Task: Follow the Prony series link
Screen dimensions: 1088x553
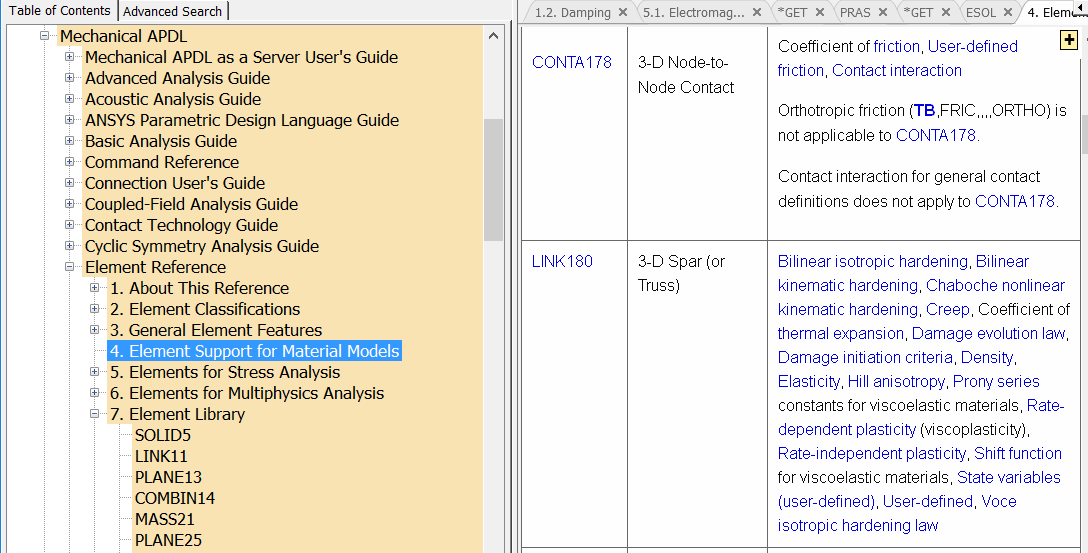Action: (996, 382)
